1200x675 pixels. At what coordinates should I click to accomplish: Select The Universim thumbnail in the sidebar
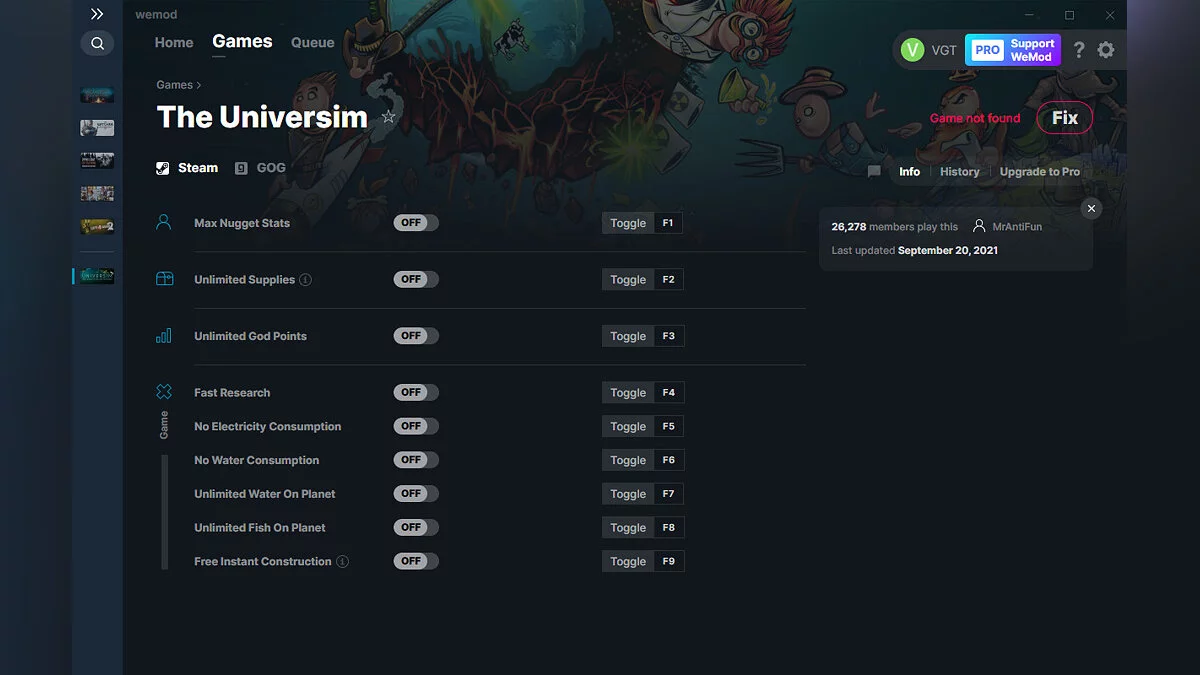(97, 275)
